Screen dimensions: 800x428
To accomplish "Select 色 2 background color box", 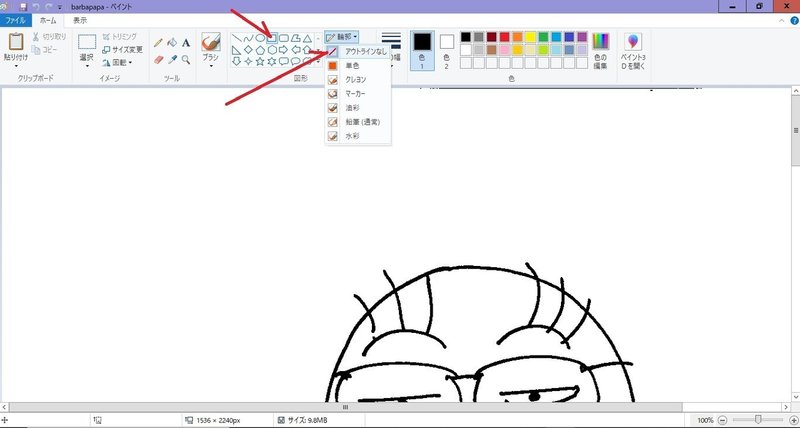I will [446, 50].
